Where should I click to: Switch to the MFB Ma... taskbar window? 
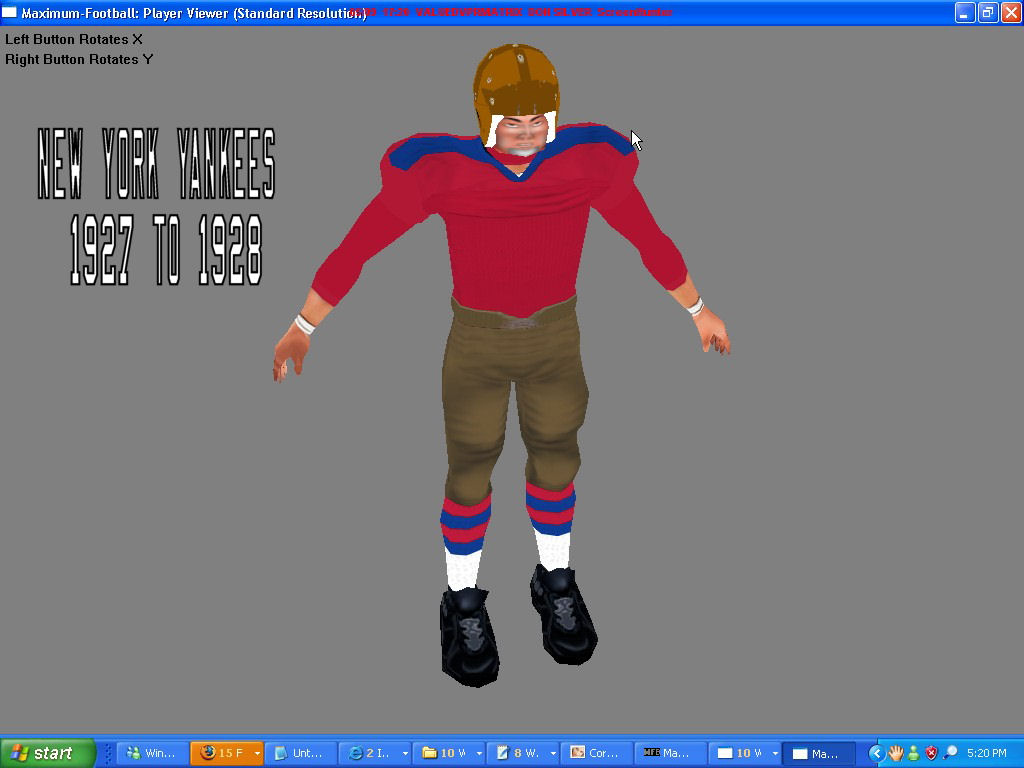coord(670,753)
